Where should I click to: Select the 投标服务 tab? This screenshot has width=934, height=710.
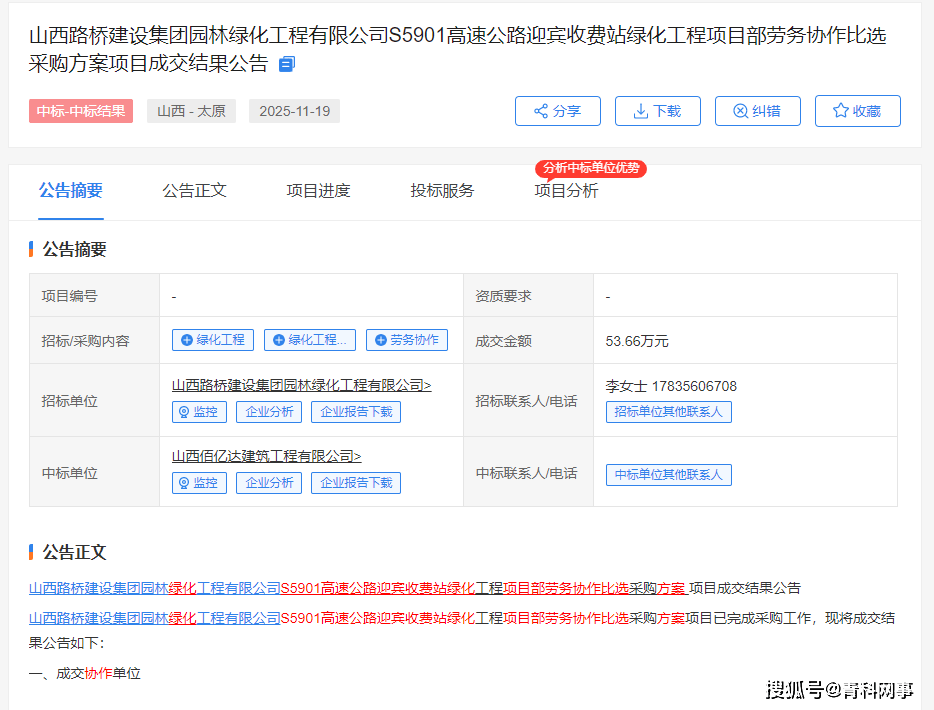tap(442, 191)
